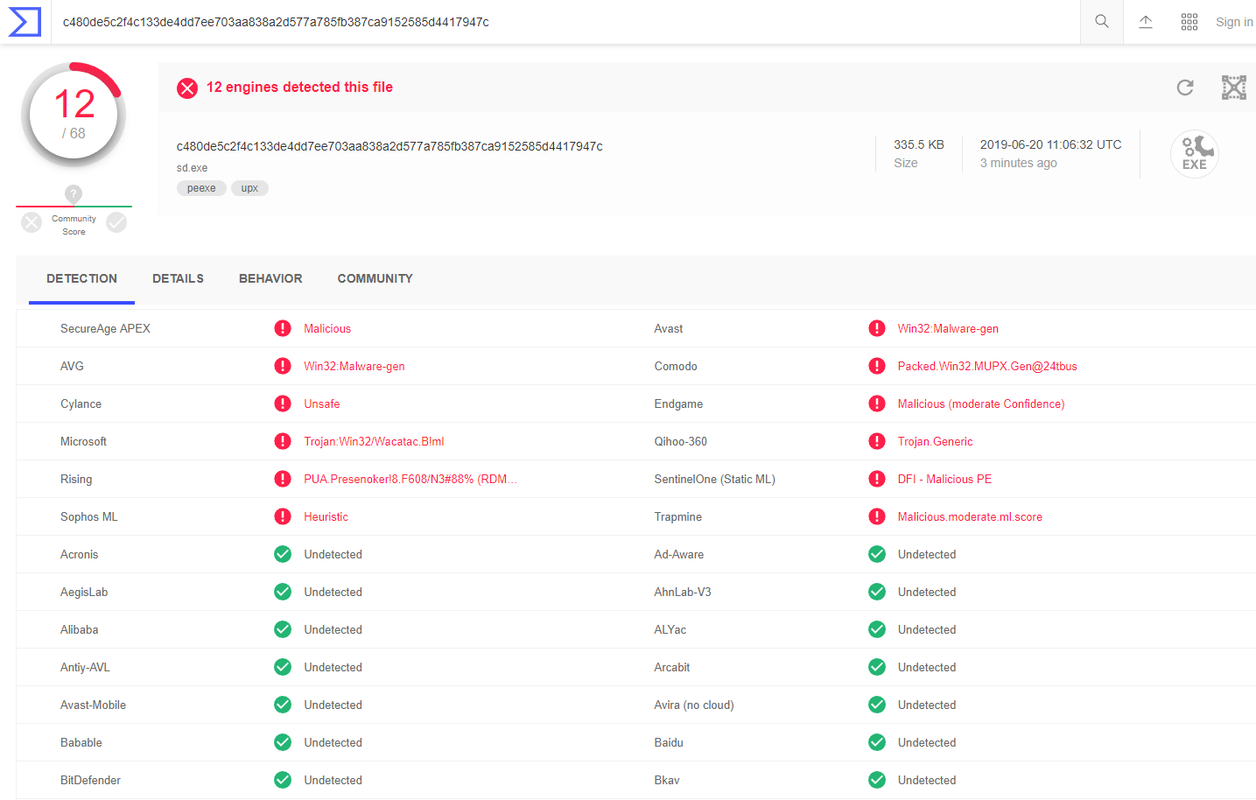The image size is (1256, 800).
Task: Click the 2019-06-20 11:06:32 UTC timestamp
Action: coord(1051,145)
